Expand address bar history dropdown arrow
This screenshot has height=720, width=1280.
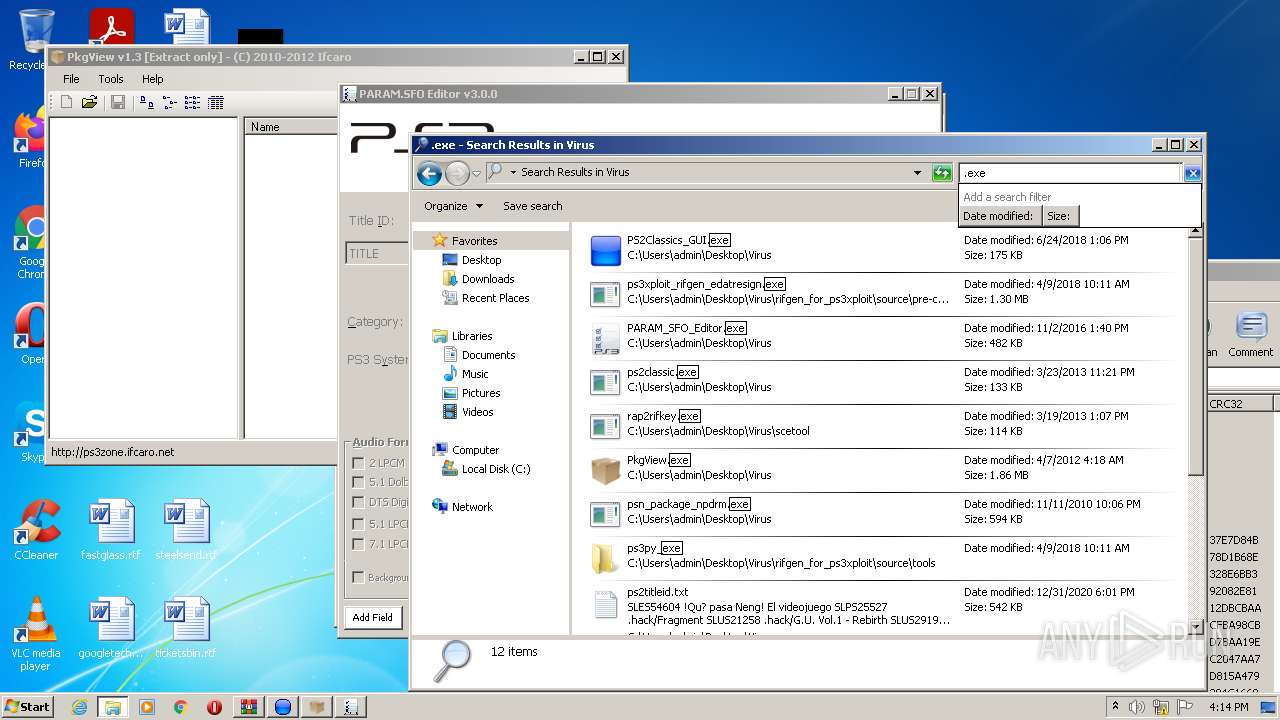[x=917, y=173]
